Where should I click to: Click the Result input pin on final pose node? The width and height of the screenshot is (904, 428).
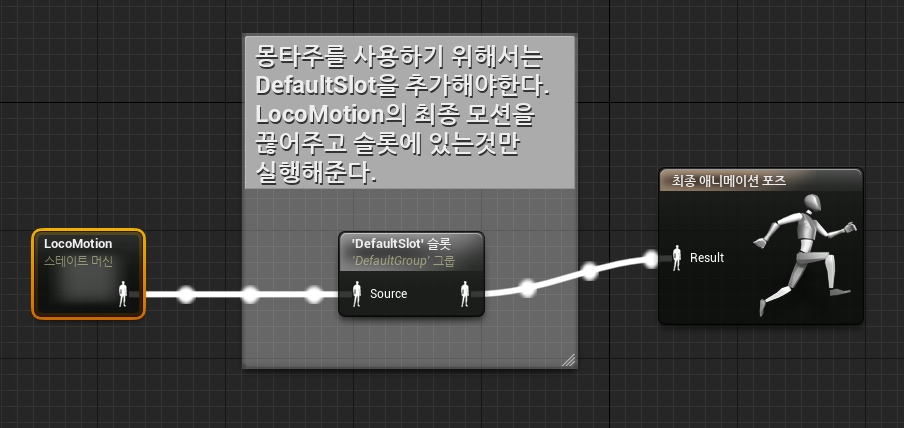click(677, 258)
